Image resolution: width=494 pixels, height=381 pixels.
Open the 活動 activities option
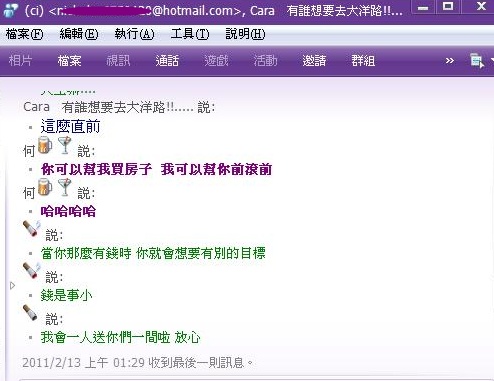(265, 61)
